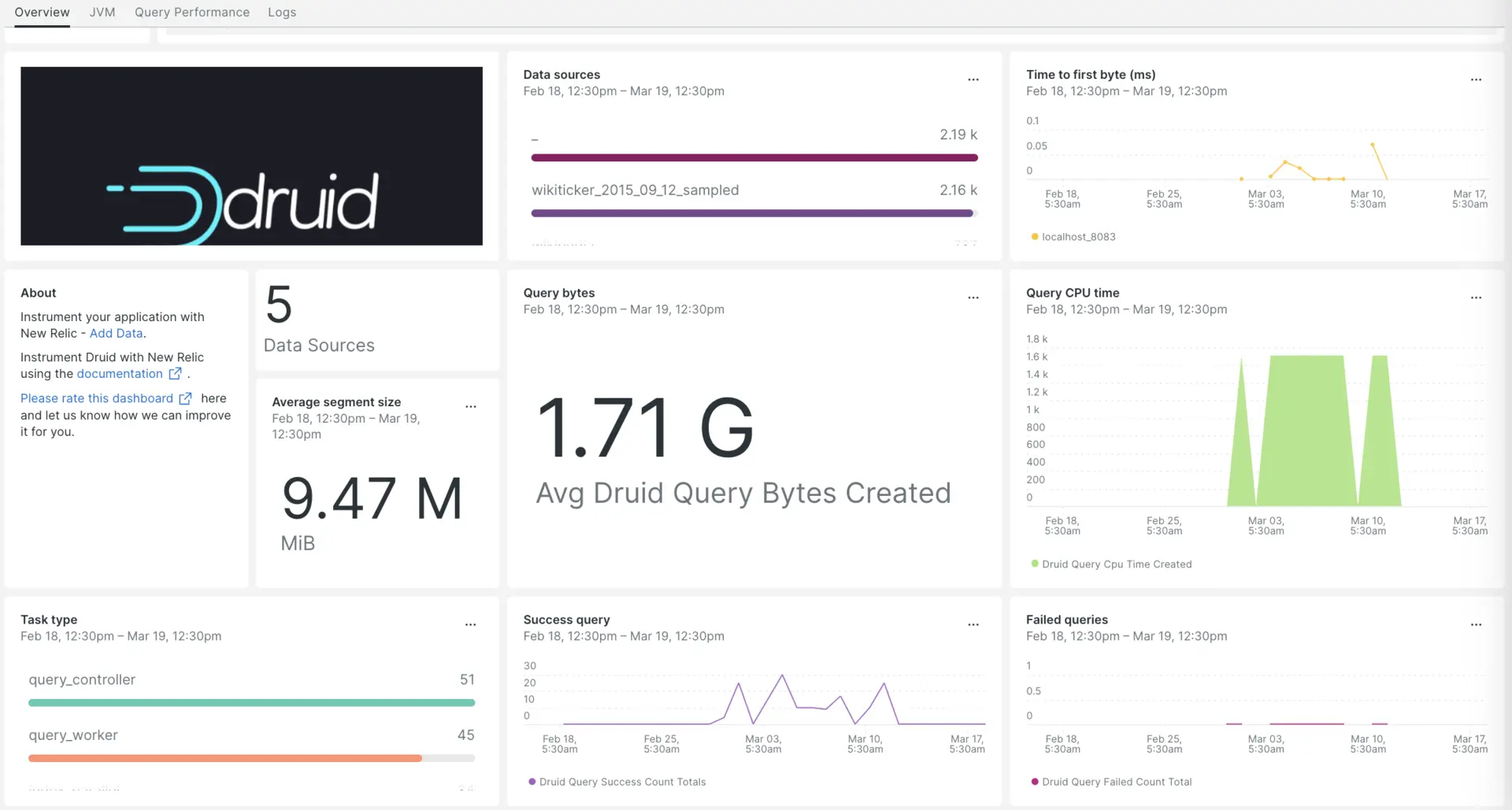This screenshot has height=810, width=1512.
Task: Open the Data sources widget ellipsis menu
Action: (973, 80)
